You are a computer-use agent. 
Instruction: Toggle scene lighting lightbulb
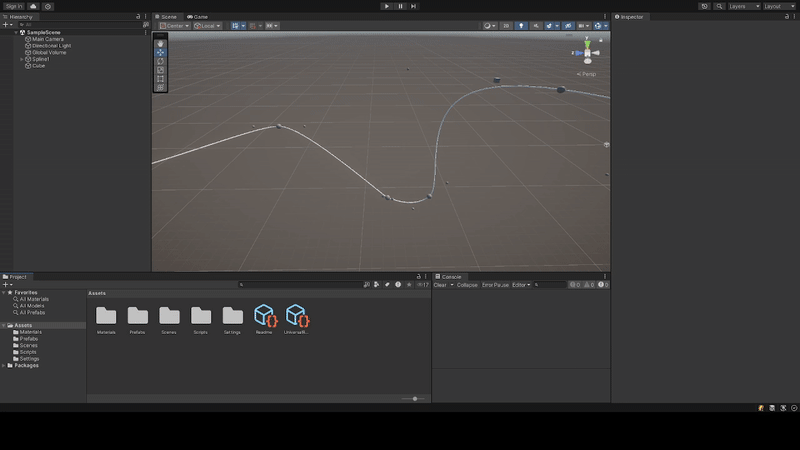[521, 26]
